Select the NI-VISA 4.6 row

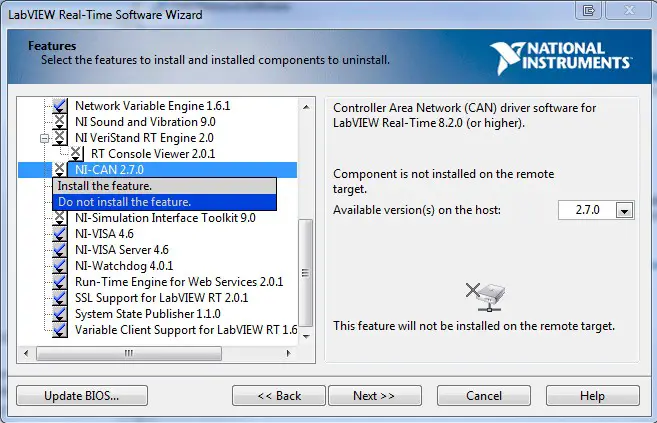click(x=104, y=234)
